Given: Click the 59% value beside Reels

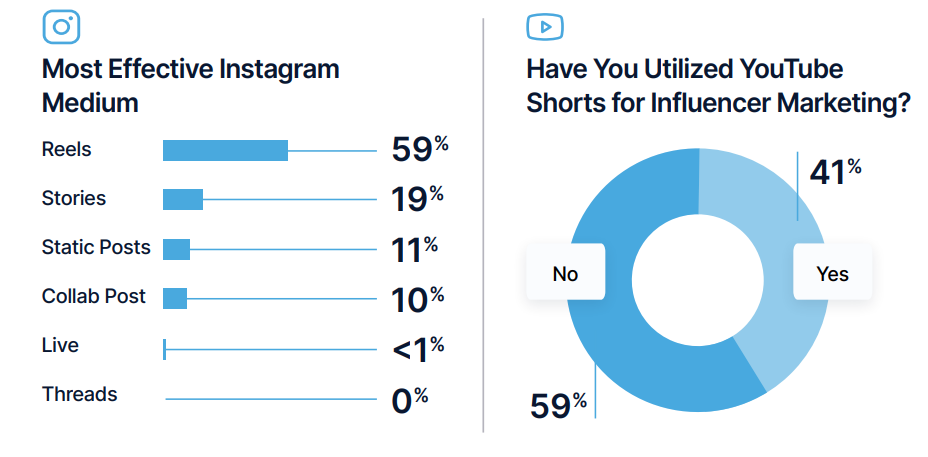Looking at the screenshot, I should pos(419,149).
